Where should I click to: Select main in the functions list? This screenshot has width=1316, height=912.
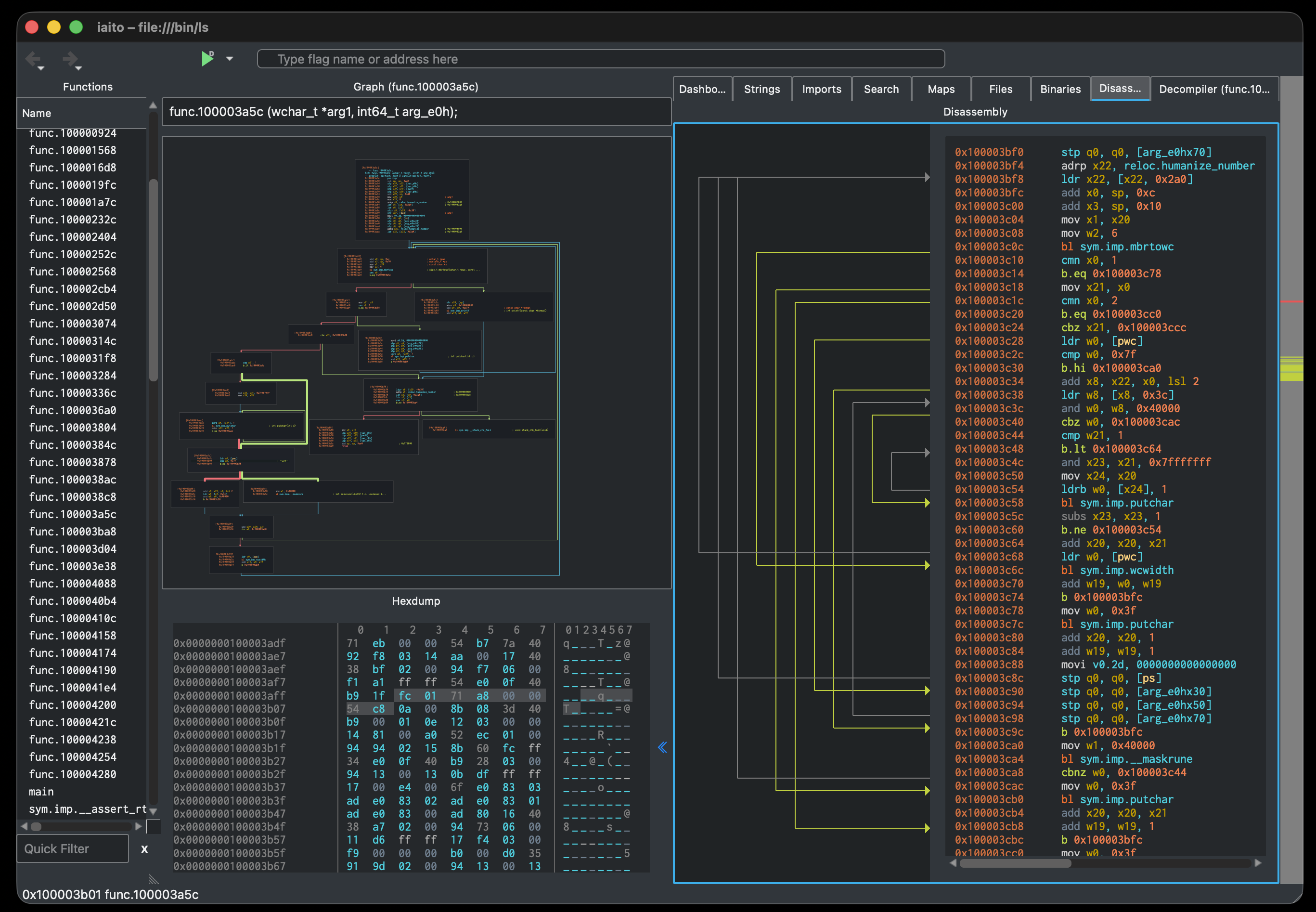(41, 792)
